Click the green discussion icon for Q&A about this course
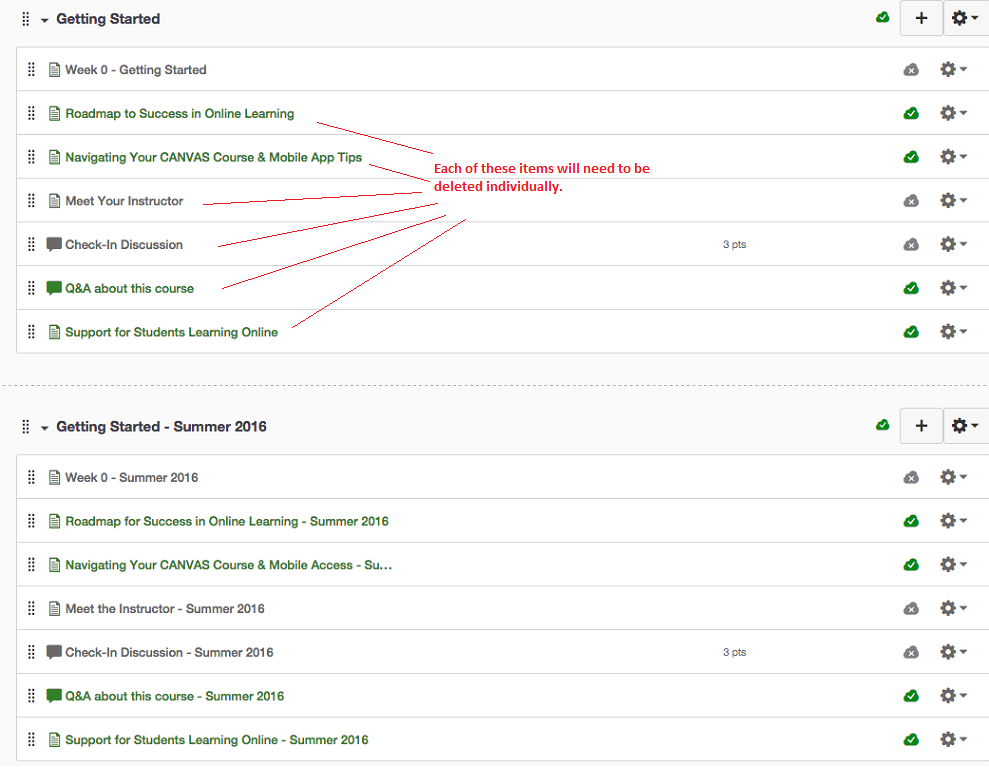 coord(54,288)
